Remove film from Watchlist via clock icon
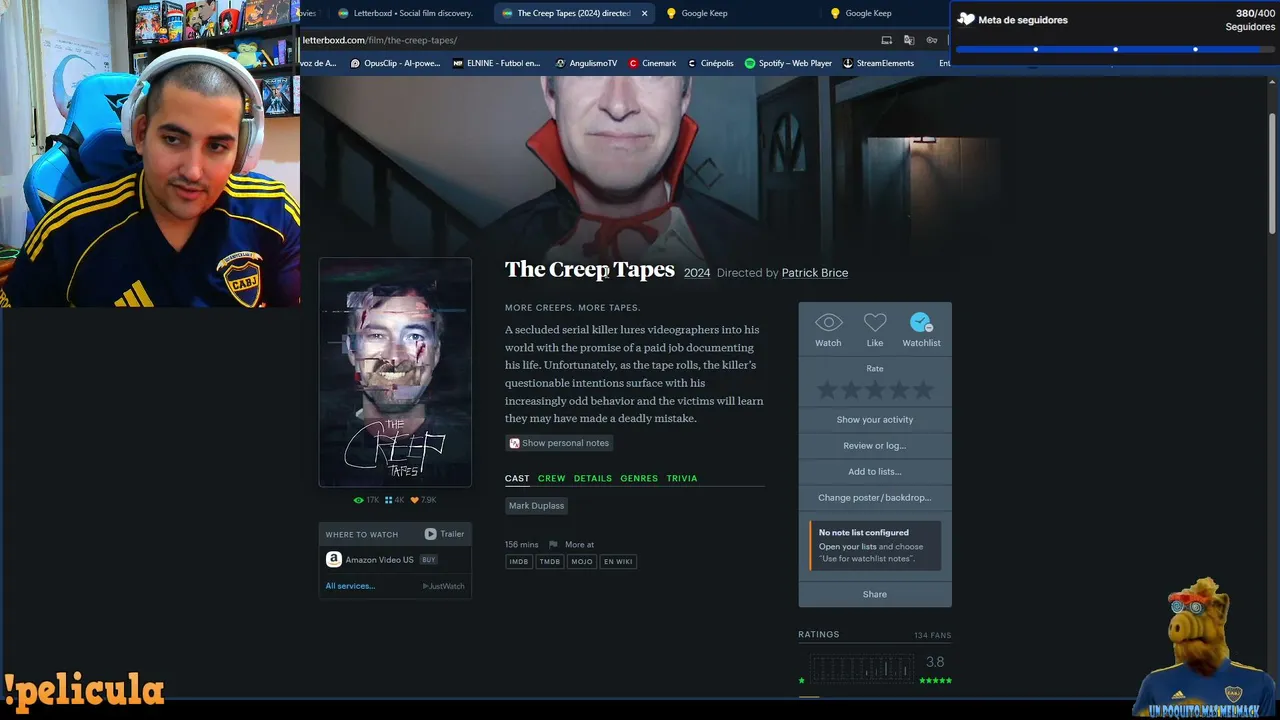1280x720 pixels. click(x=921, y=323)
